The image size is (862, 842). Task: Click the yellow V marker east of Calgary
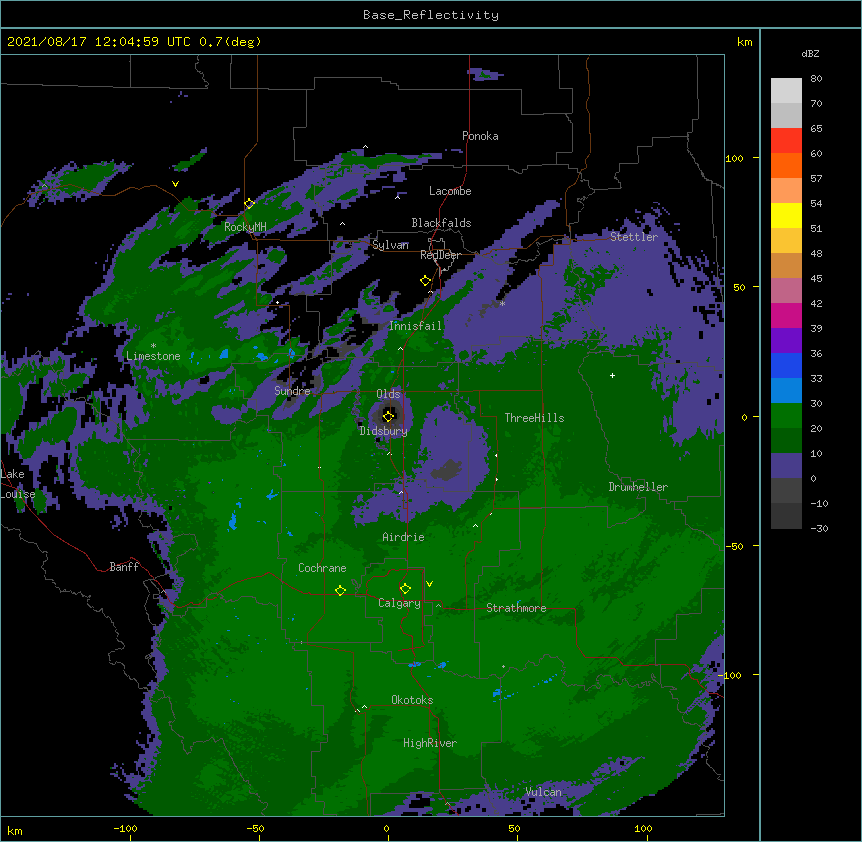pos(429,584)
